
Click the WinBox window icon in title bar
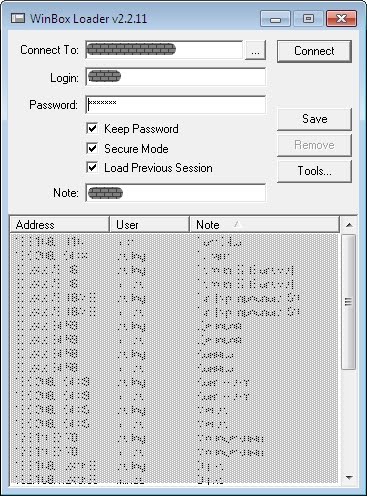(18, 18)
